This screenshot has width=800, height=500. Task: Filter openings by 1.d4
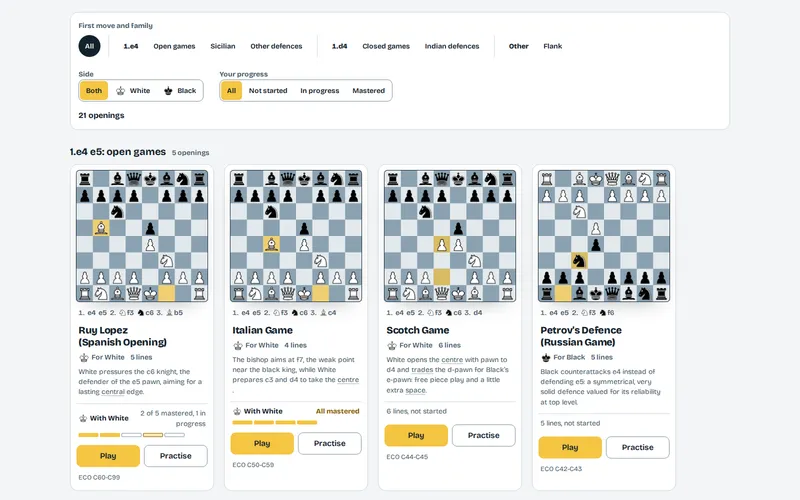click(339, 46)
